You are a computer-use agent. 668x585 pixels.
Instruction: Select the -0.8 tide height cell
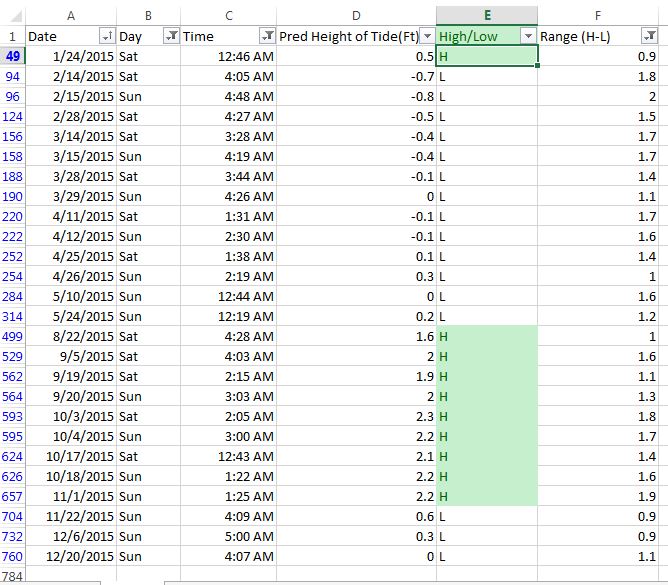coord(356,96)
